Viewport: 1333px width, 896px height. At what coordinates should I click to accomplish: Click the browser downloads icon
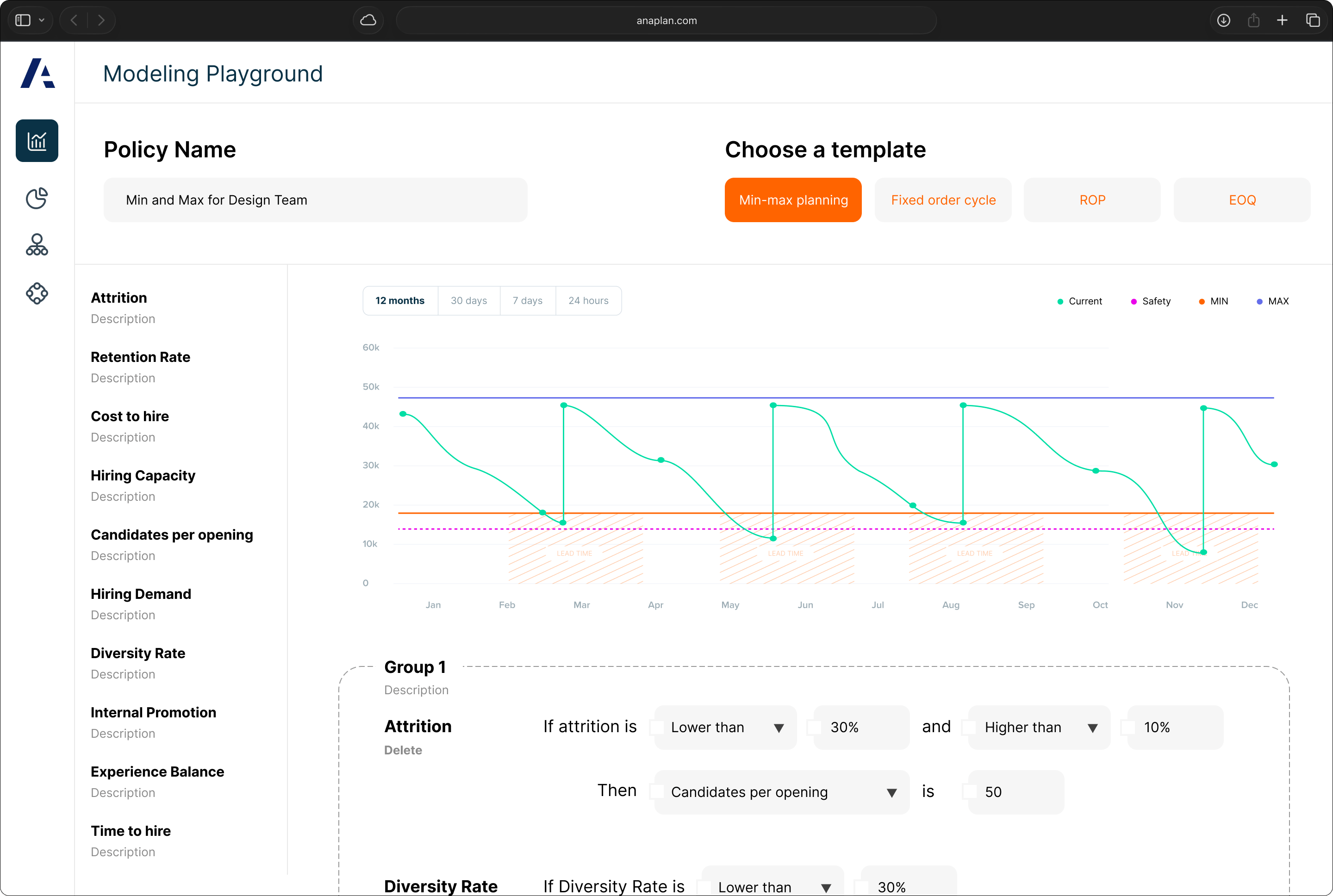pos(1223,20)
